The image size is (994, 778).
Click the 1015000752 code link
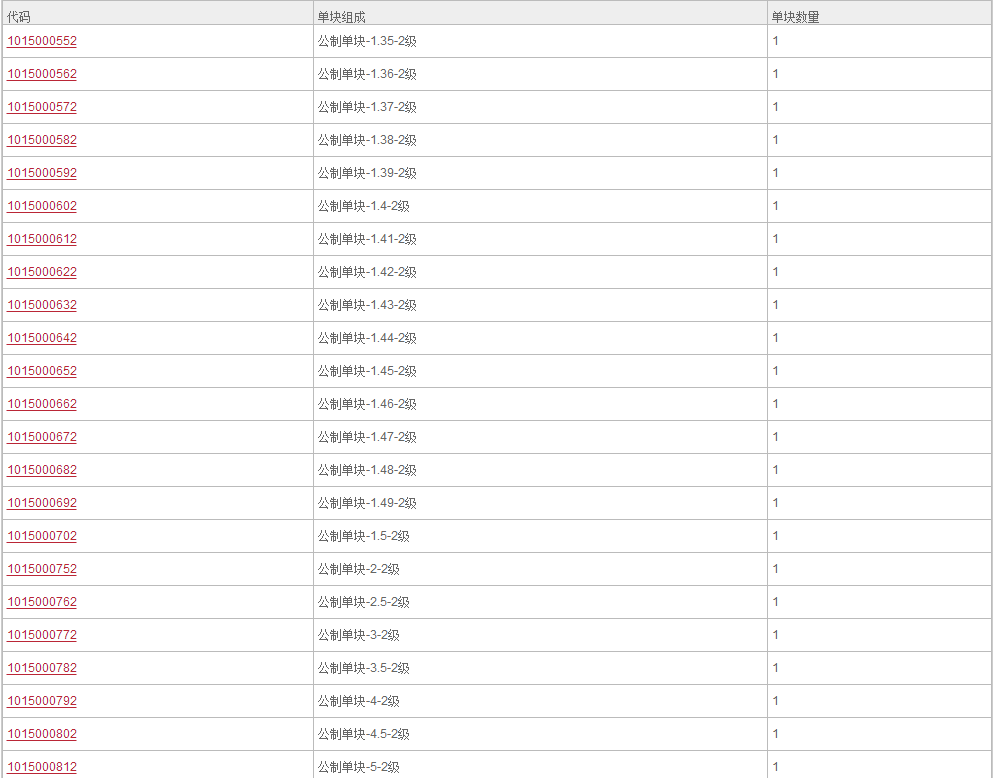42,569
